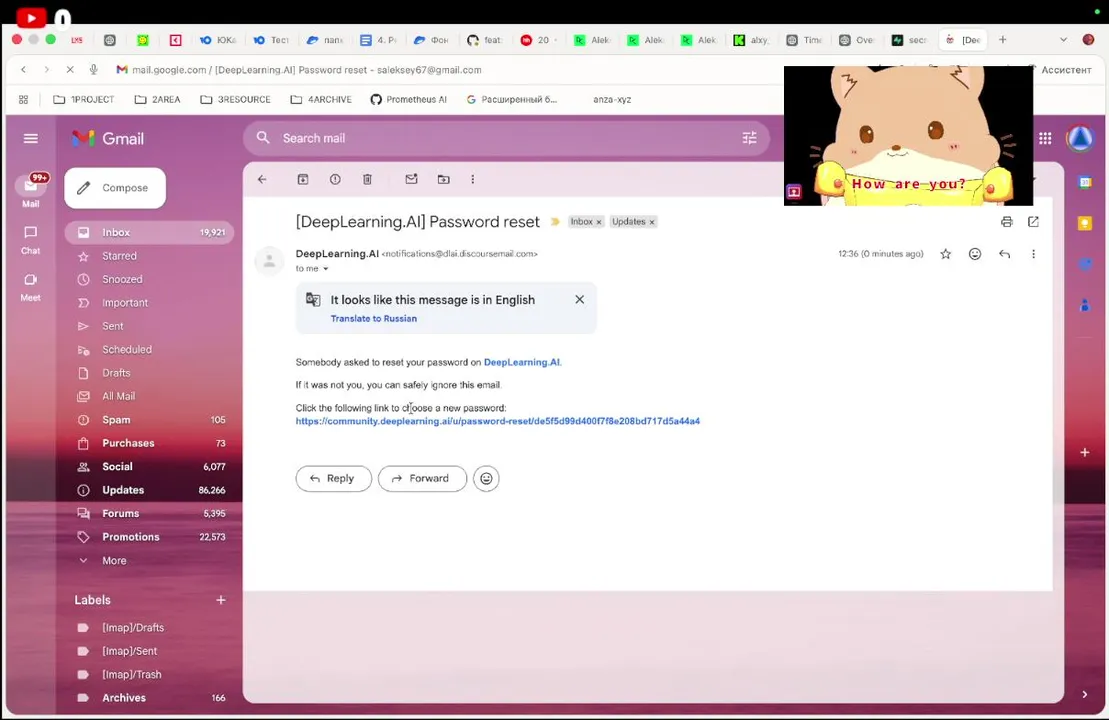Open the Google account avatar
The image size is (1109, 720).
[1079, 139]
